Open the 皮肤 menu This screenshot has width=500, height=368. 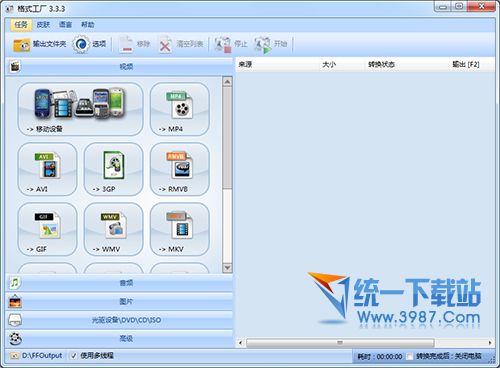43,24
